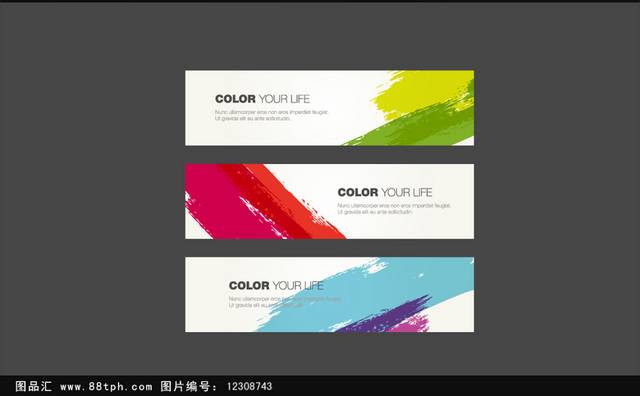Click "COLOR YOUR LIFE" heading in blue banner
Screen dimensions: 640x396
pos(276,285)
